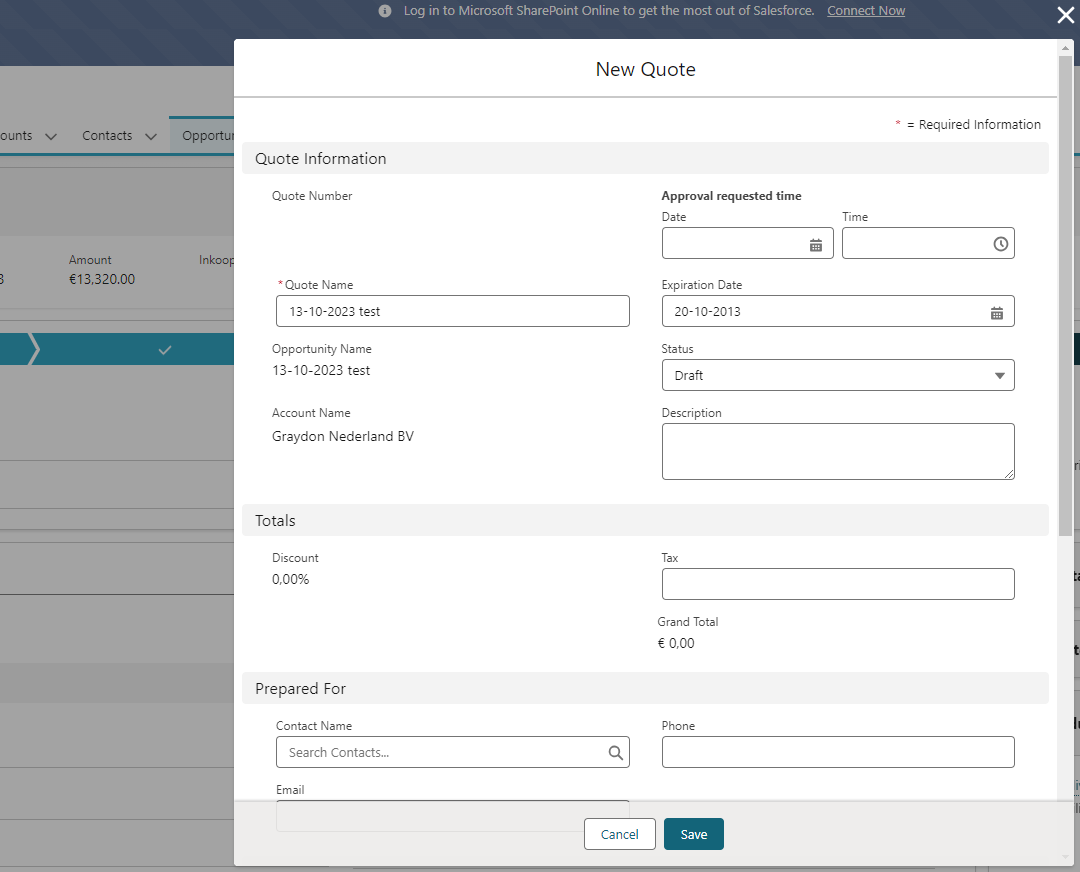Save the new quote
Screen dimensions: 1080x872
click(693, 833)
